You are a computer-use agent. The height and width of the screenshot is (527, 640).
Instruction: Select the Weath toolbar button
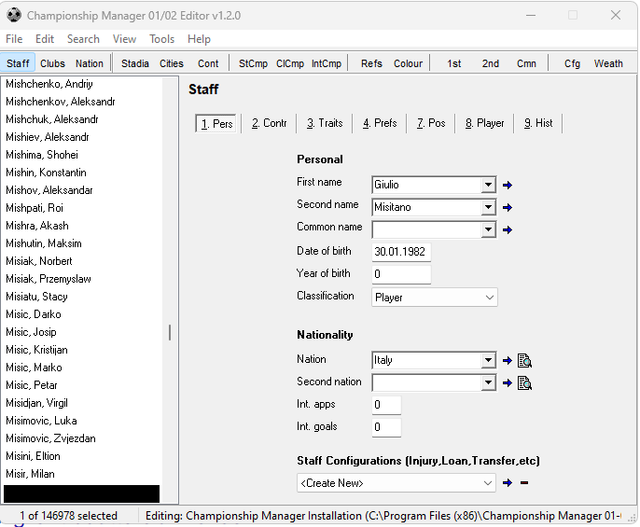pyautogui.click(x=608, y=64)
